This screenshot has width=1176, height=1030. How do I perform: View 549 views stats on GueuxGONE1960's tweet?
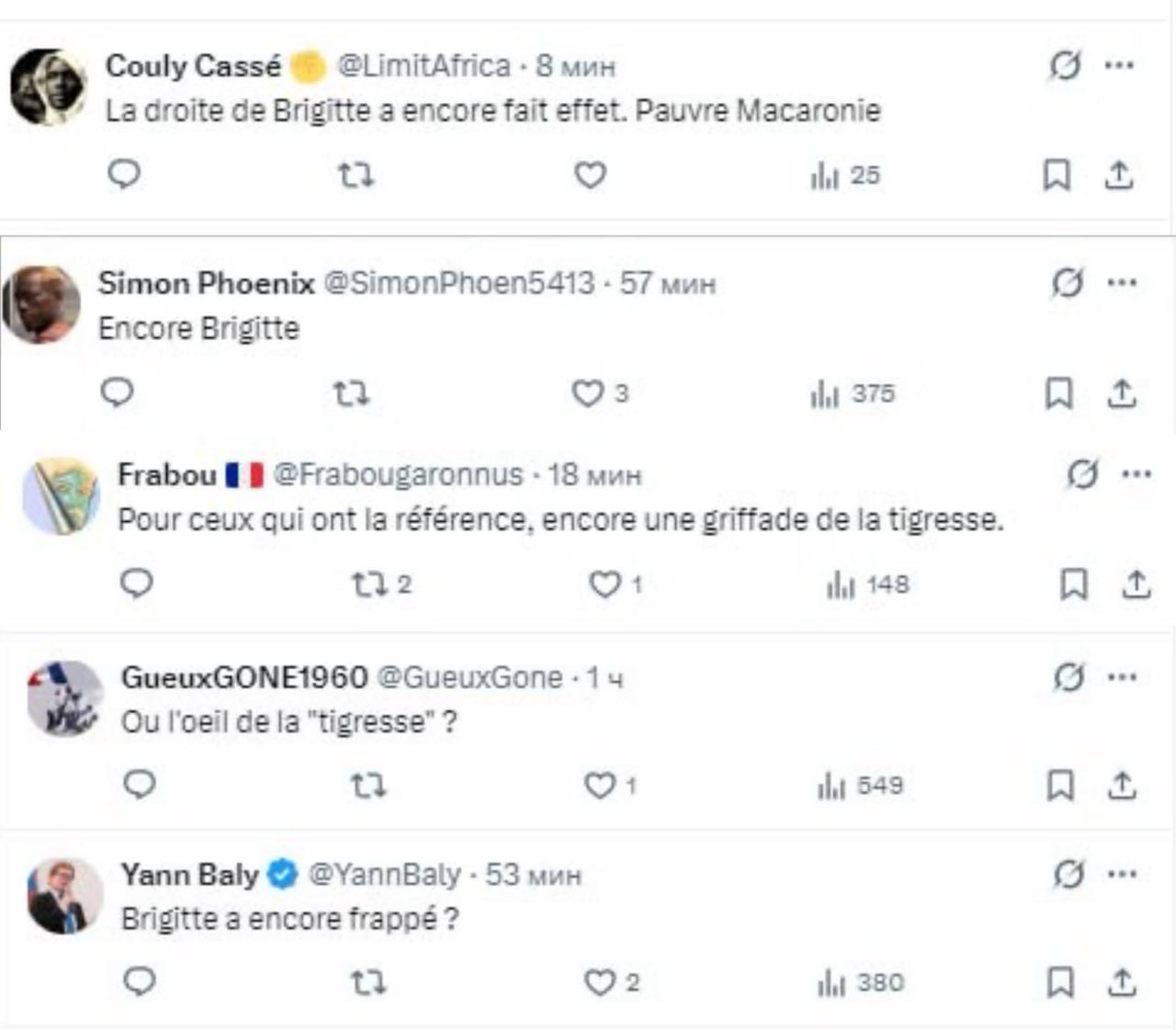[860, 786]
